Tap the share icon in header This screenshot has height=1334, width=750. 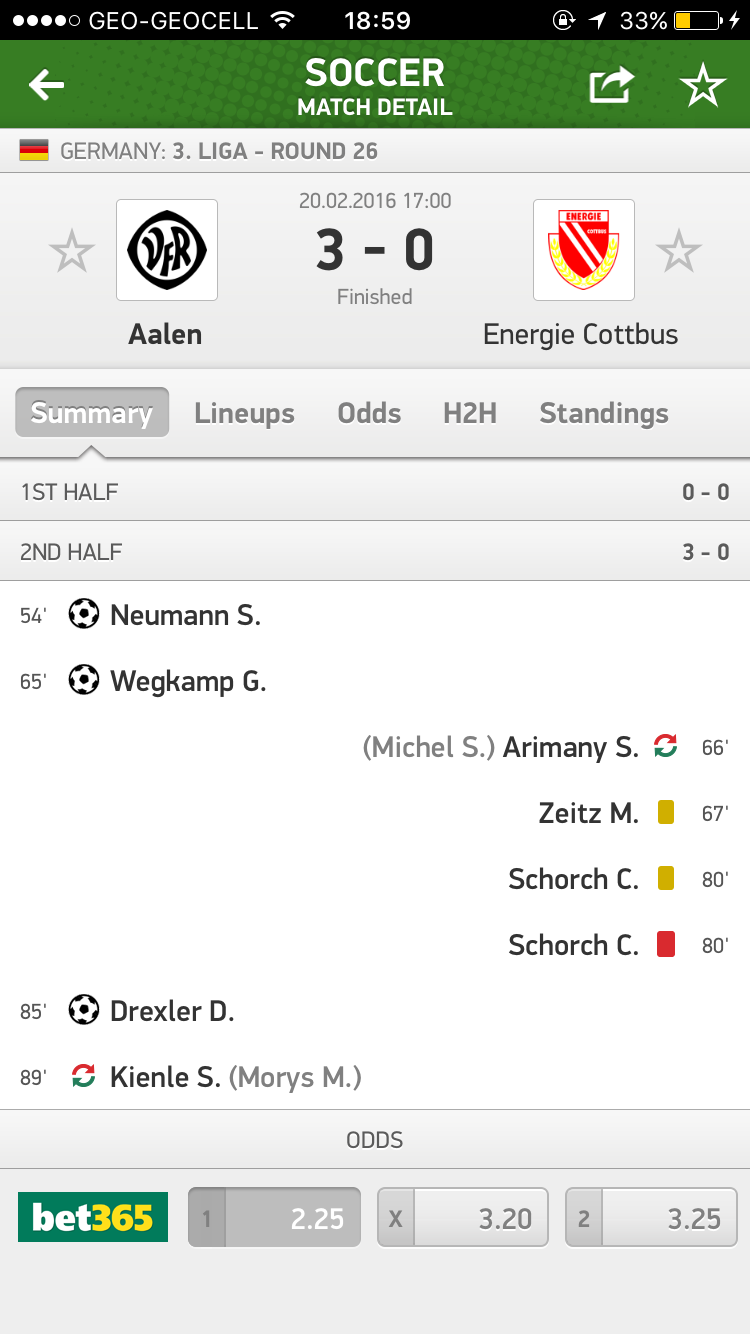click(611, 86)
